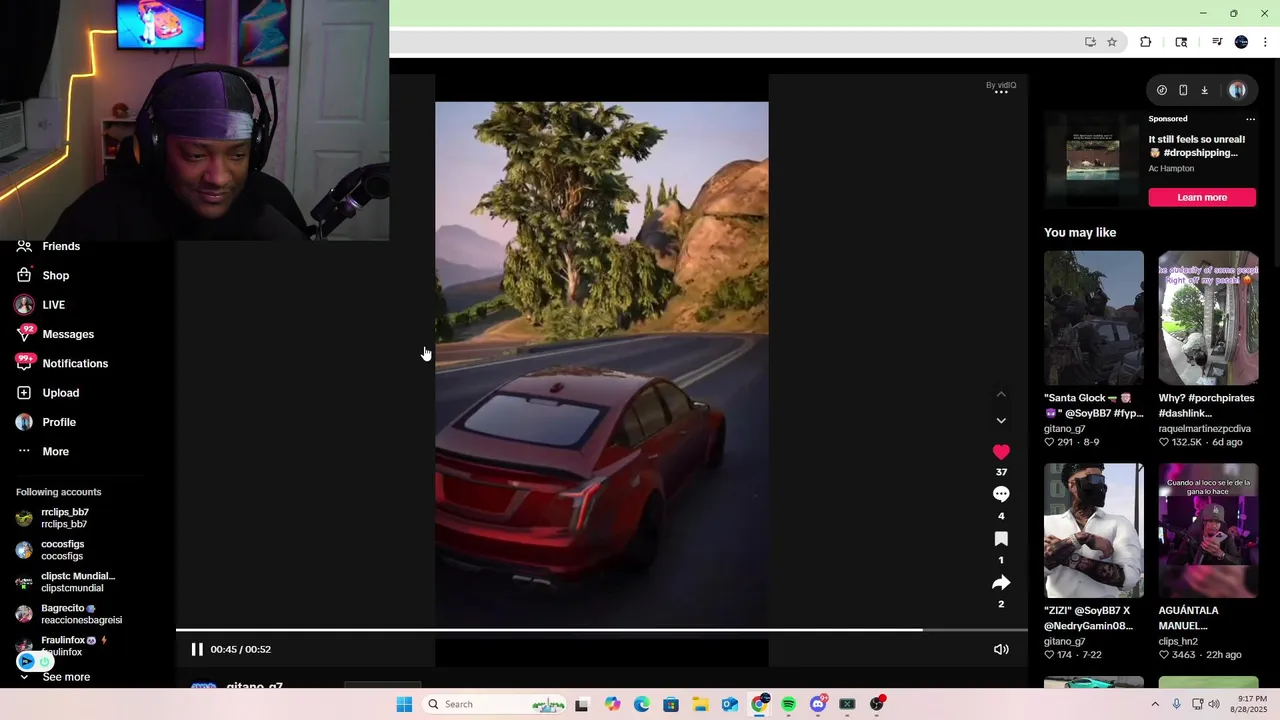The image size is (1280, 720).
Task: Open the Chrome extensions puzzle icon
Action: click(1146, 42)
